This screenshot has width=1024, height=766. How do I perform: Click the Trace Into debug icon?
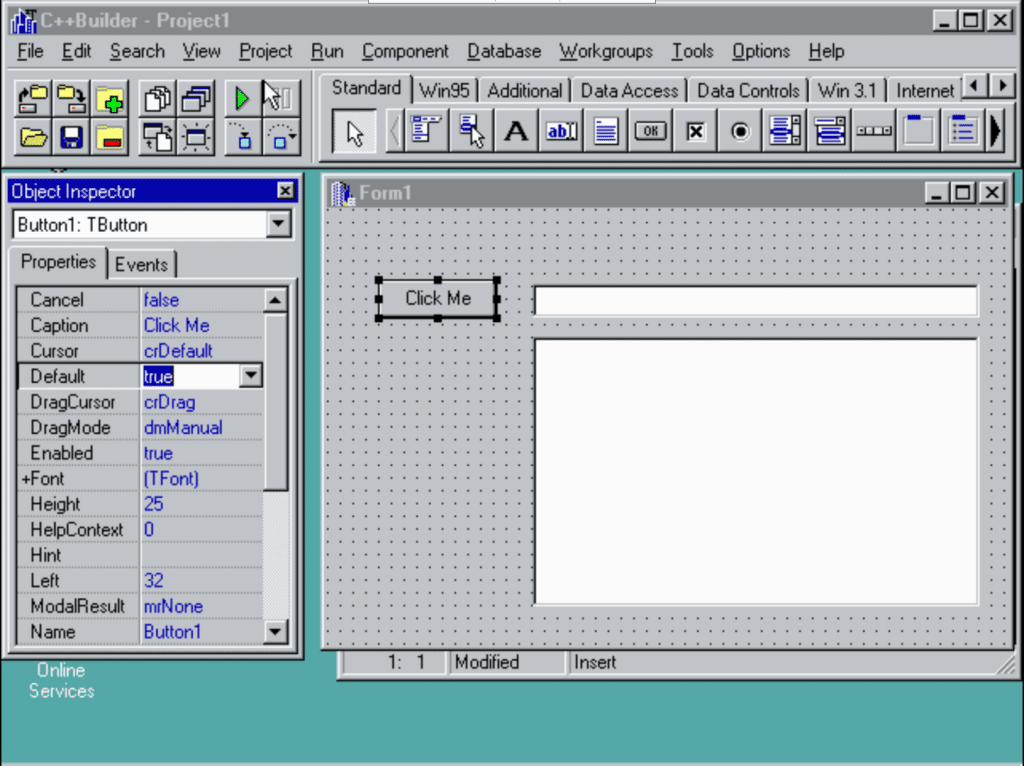[x=242, y=137]
